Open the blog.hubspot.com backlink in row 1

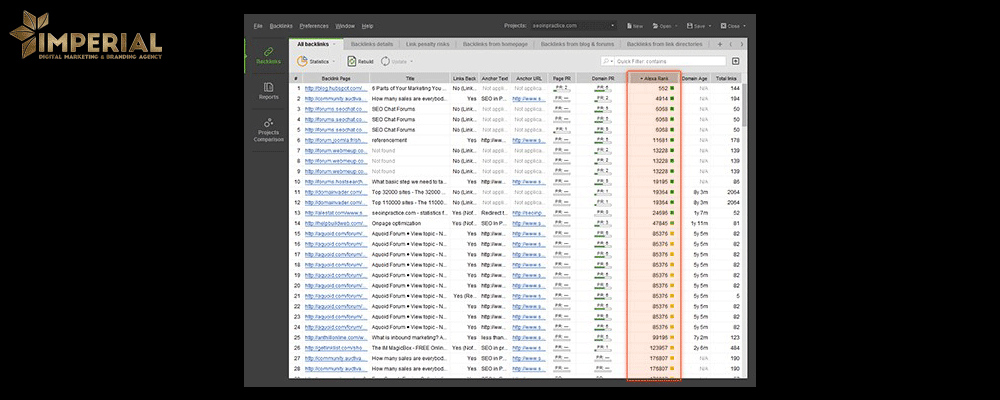click(x=334, y=88)
